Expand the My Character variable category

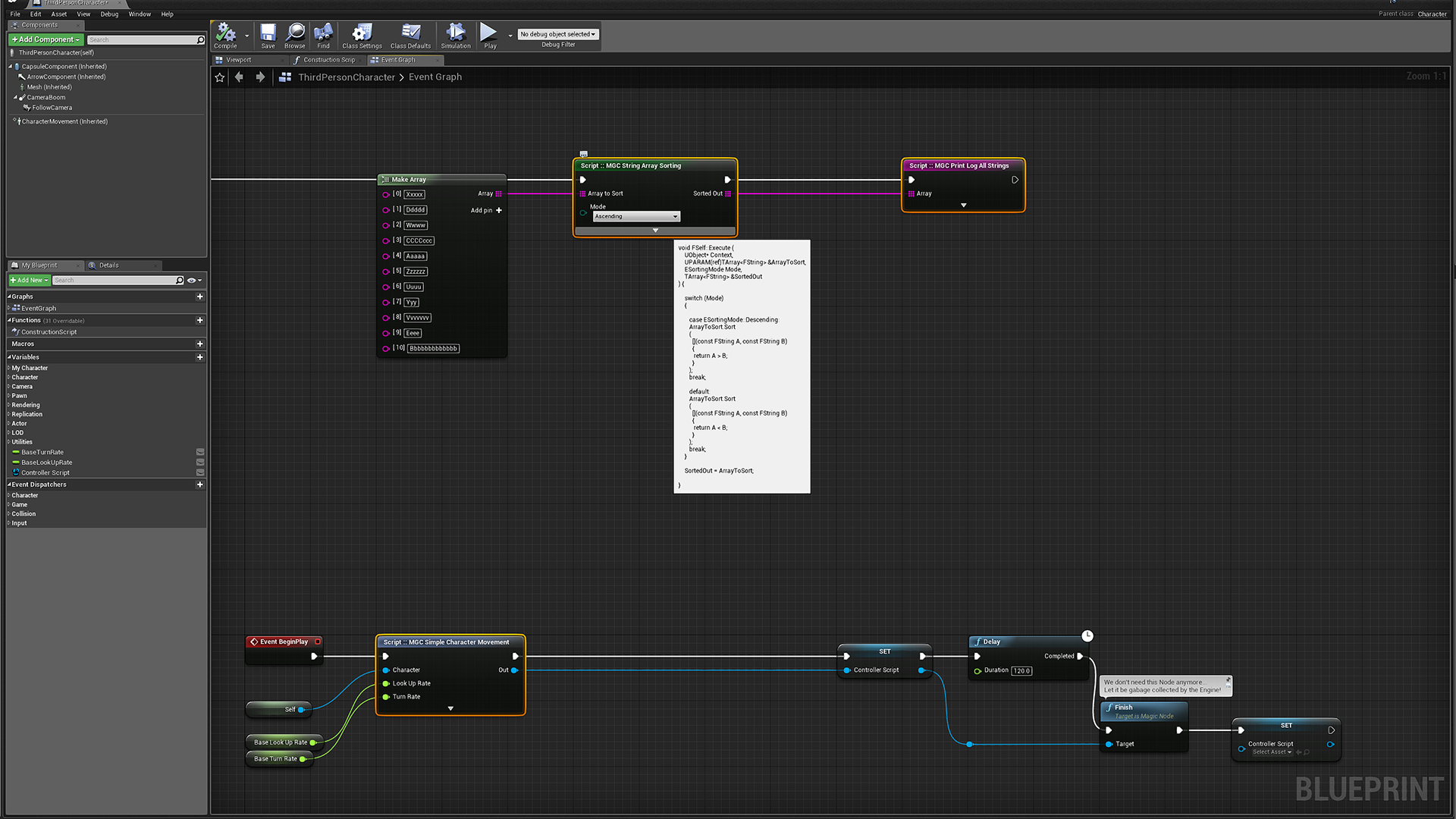point(9,368)
